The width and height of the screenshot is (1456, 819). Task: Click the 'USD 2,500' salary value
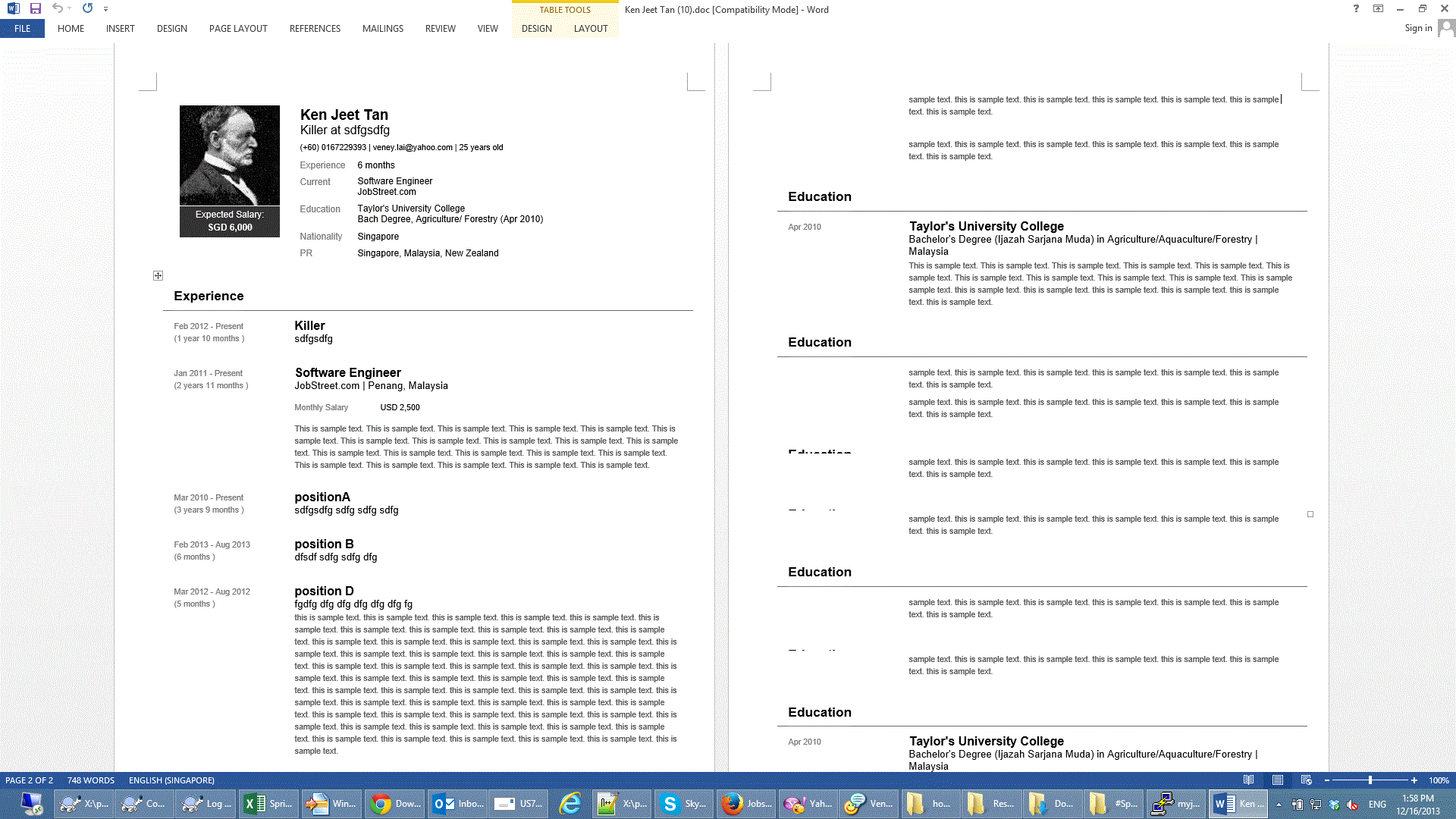(400, 407)
